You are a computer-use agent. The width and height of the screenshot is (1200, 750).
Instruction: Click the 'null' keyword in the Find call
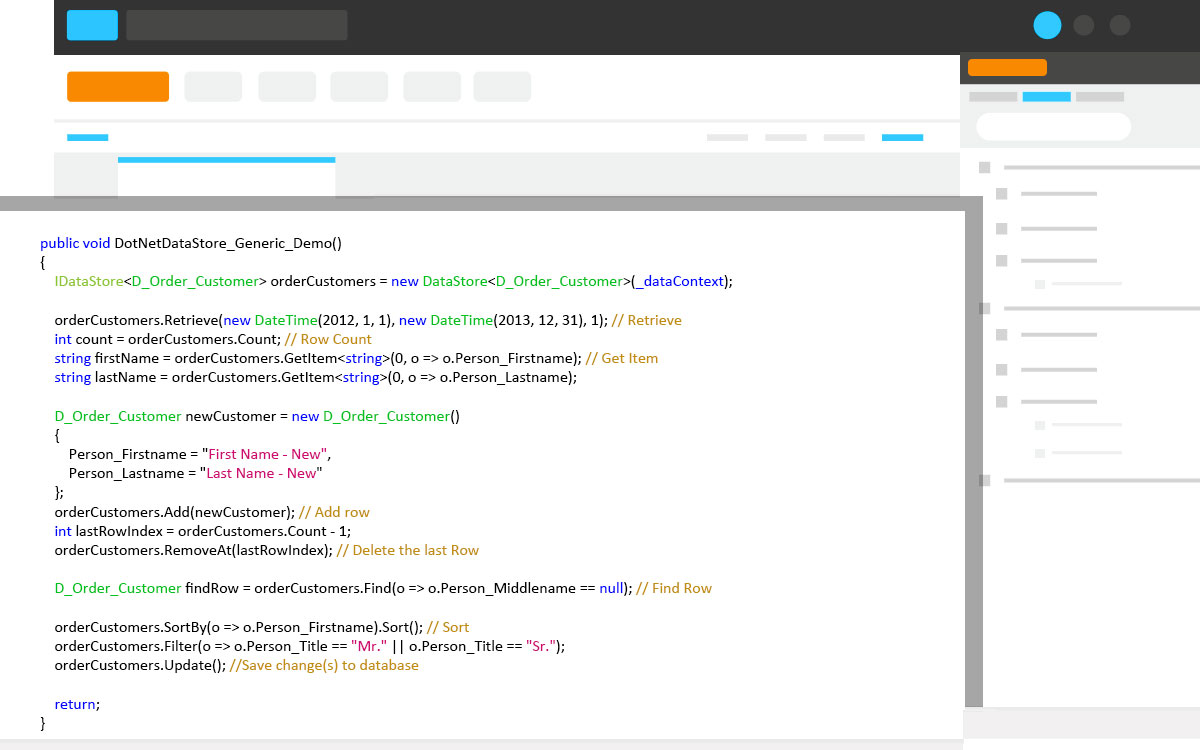click(612, 588)
